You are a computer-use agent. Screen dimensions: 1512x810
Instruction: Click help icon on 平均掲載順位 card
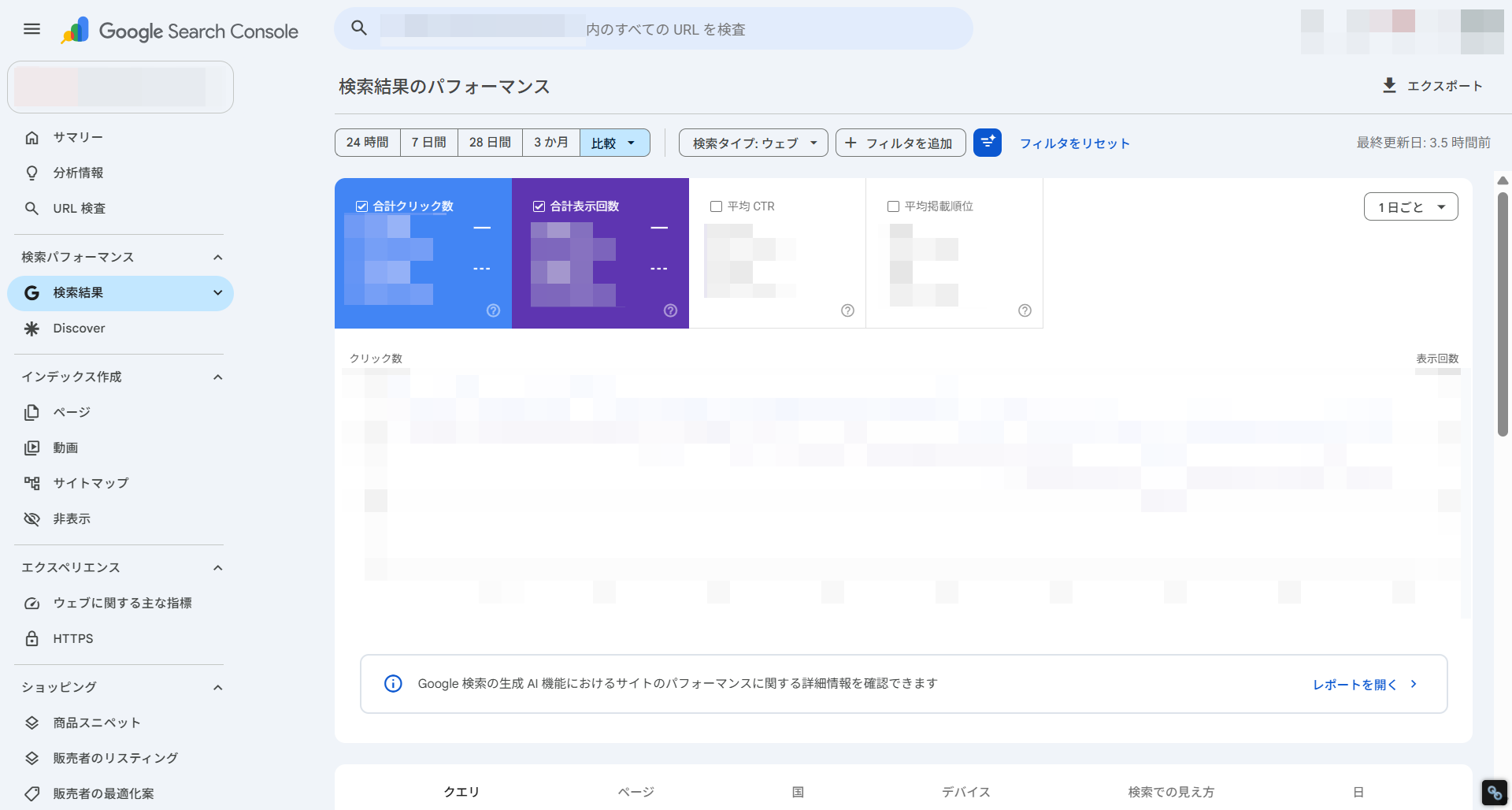pos(1025,310)
